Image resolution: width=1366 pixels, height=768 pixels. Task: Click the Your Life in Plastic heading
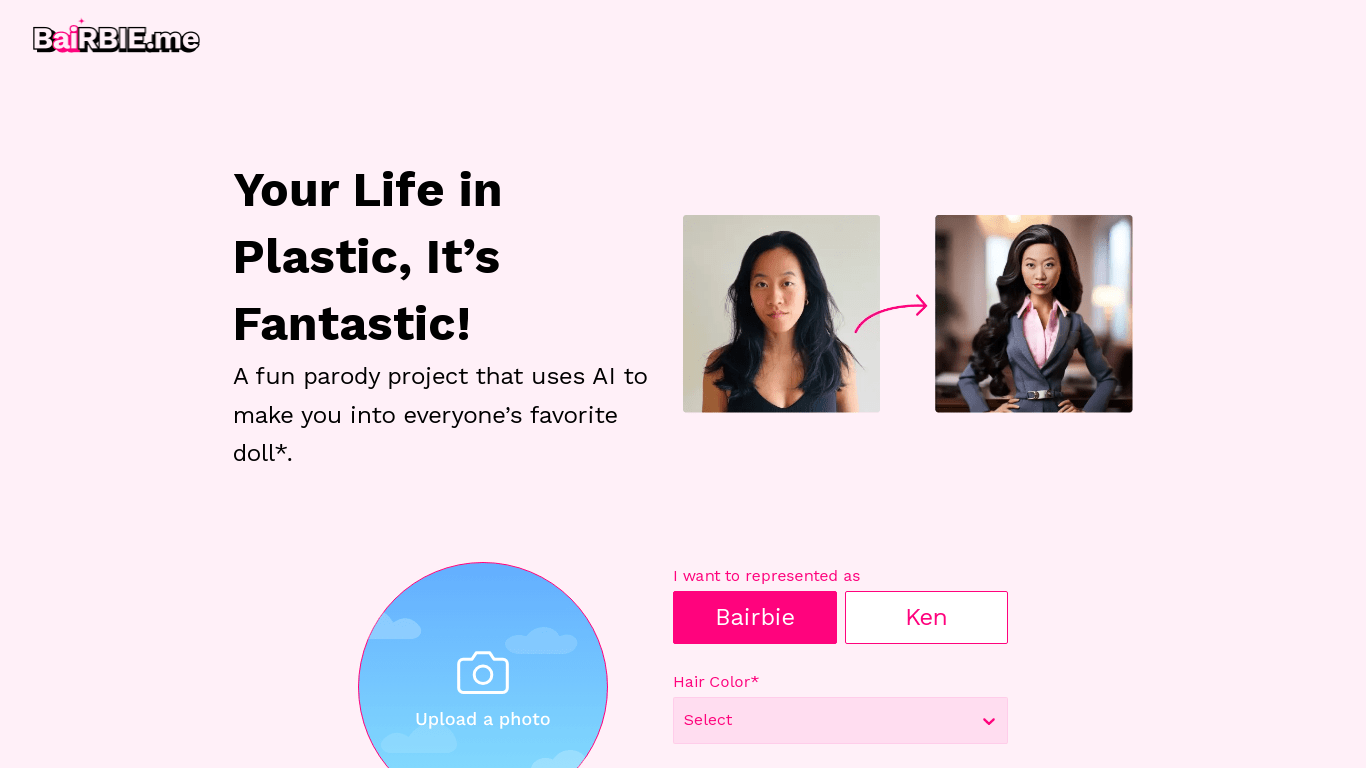(x=368, y=256)
